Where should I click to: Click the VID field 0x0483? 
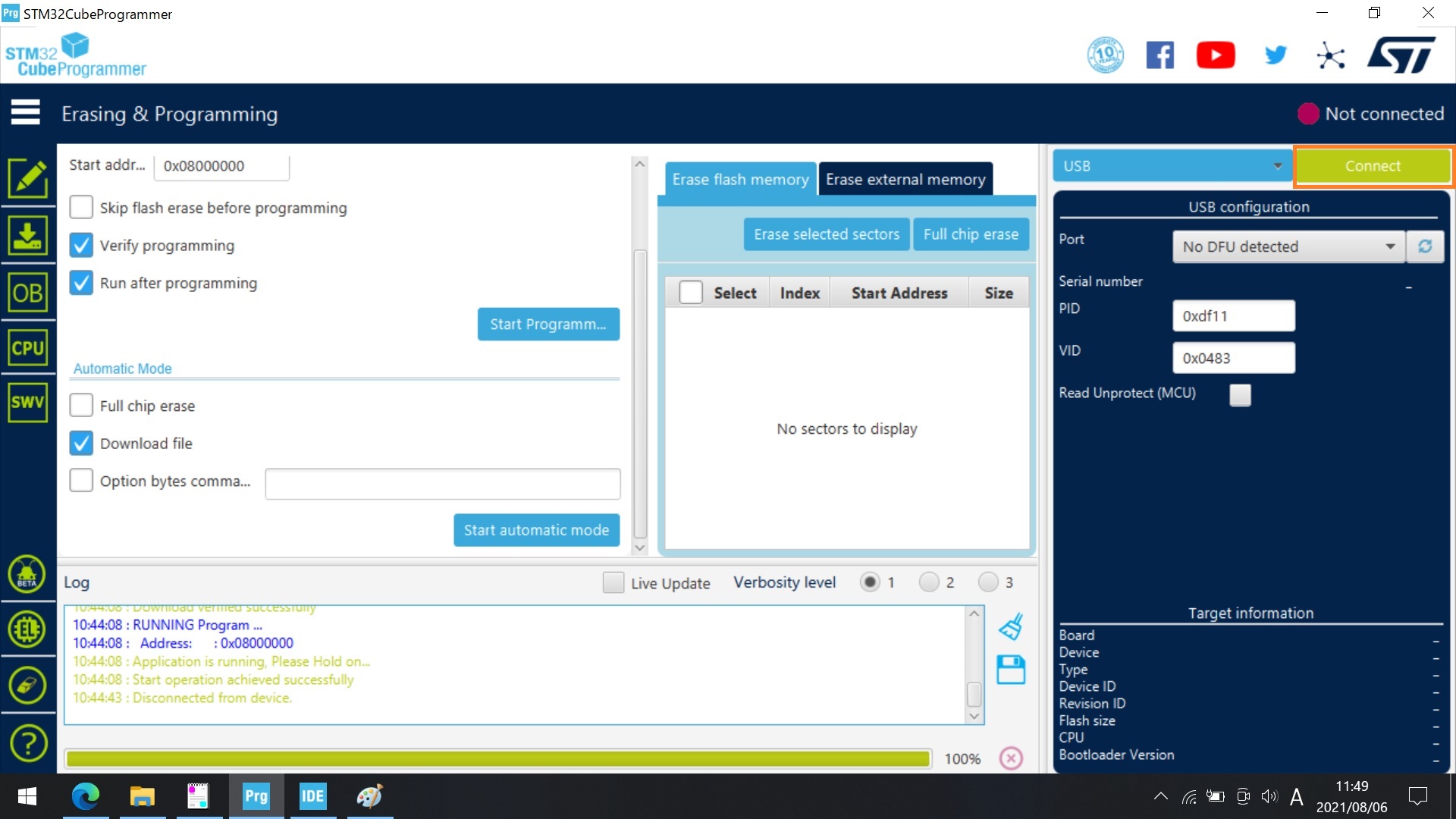click(x=1234, y=358)
